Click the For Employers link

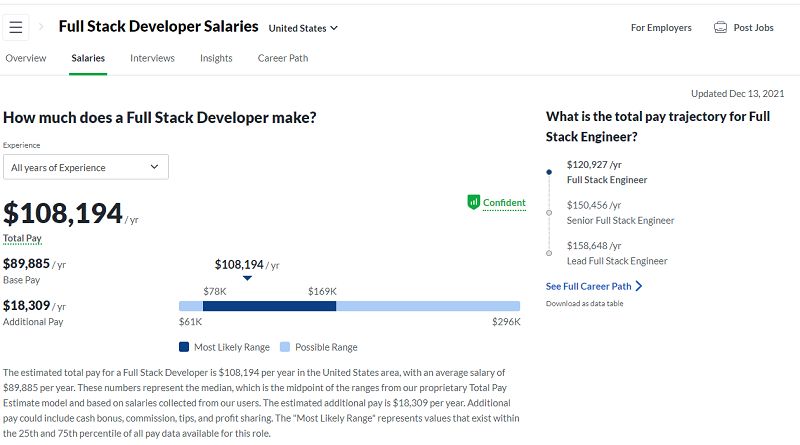(x=661, y=28)
